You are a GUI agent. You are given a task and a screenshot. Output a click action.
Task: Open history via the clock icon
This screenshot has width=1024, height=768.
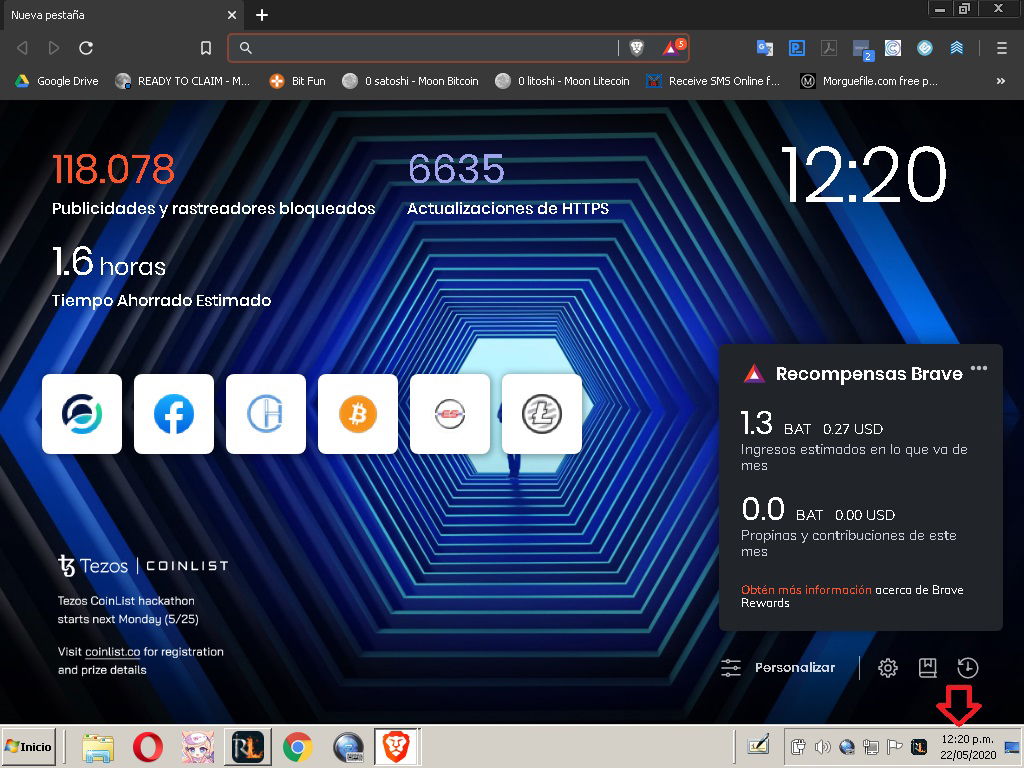click(x=967, y=667)
